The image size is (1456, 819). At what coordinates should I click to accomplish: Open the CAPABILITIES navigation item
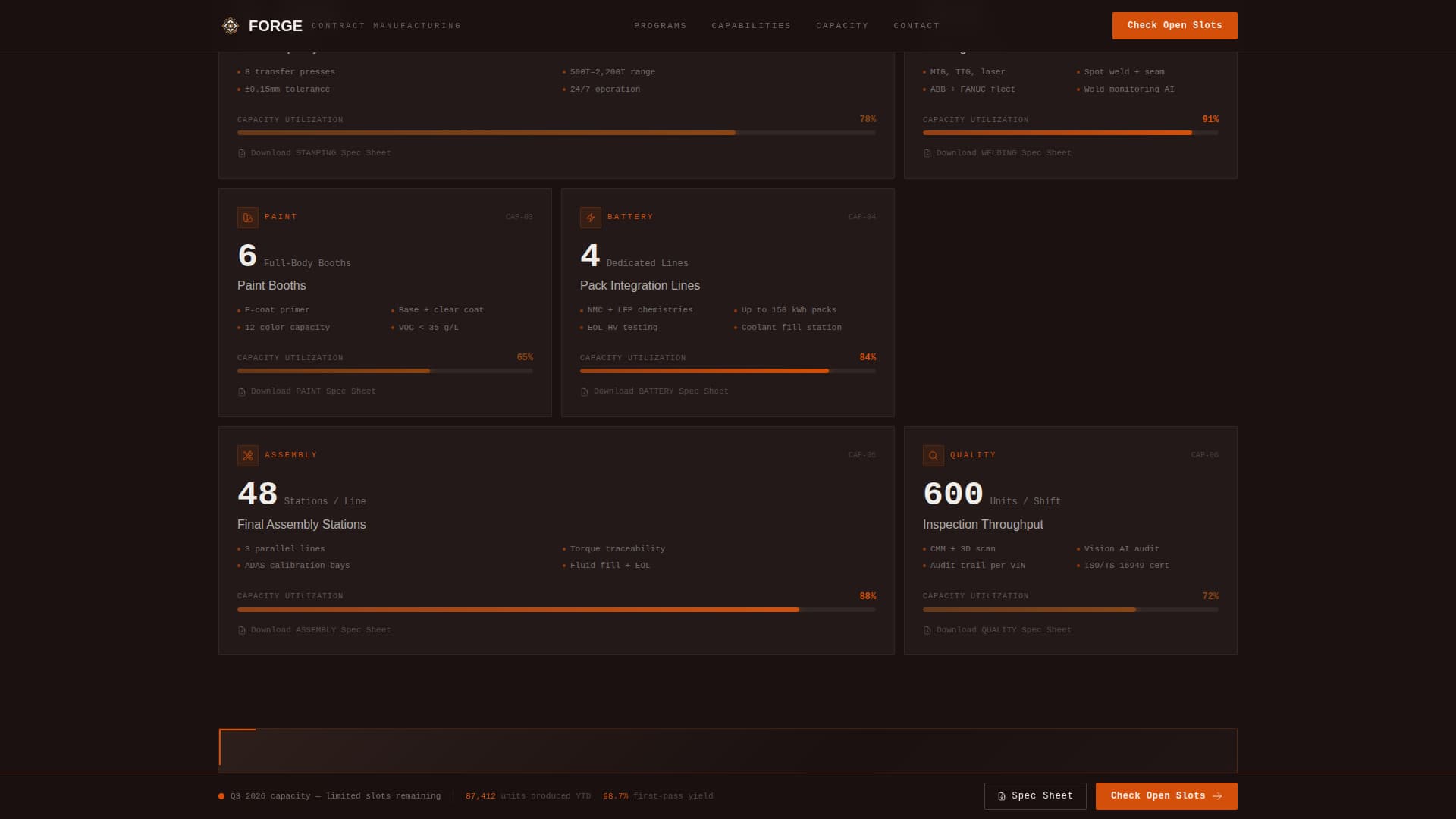coord(752,25)
